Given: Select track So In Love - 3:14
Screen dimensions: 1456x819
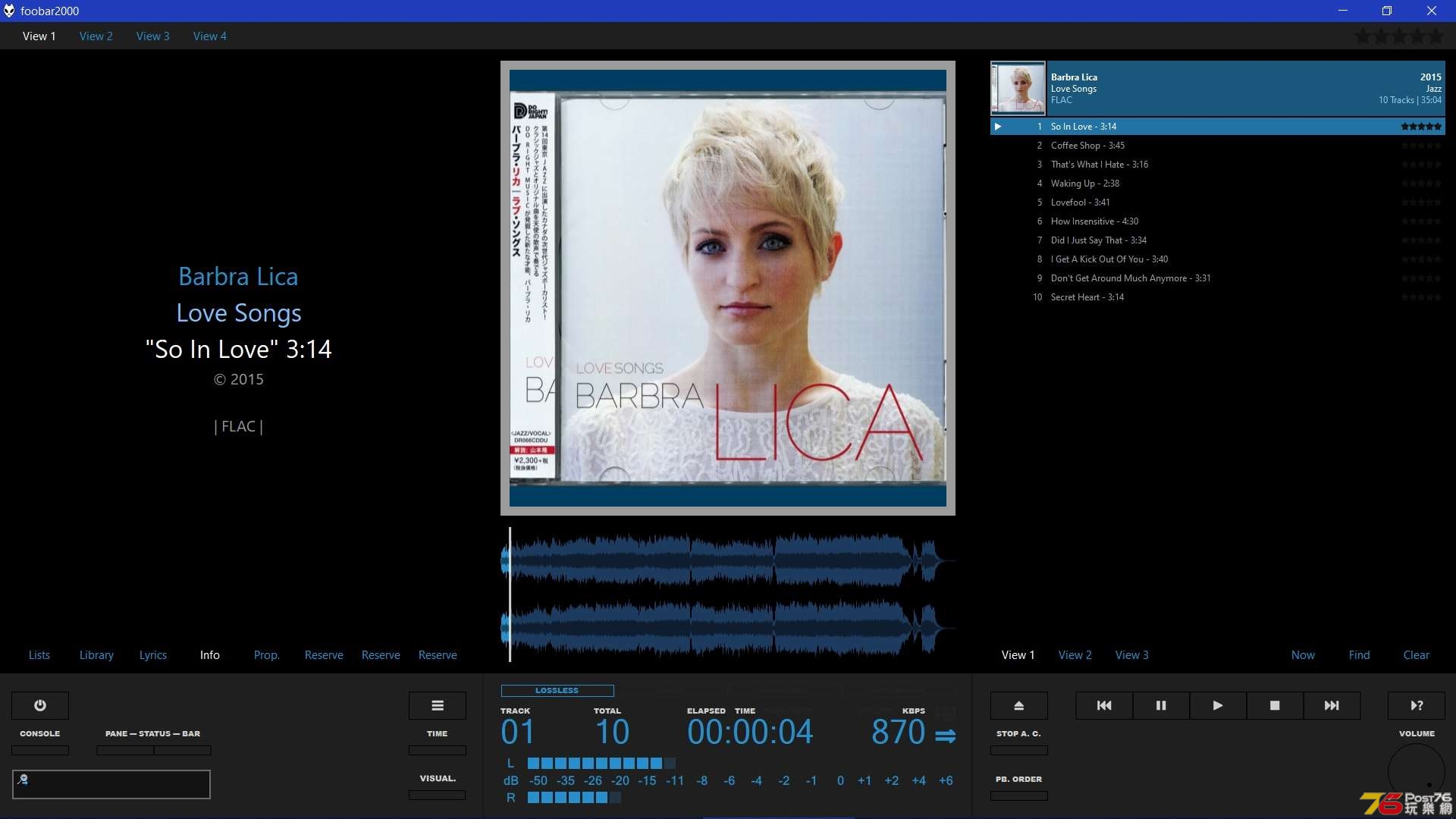Looking at the screenshot, I should (1218, 127).
